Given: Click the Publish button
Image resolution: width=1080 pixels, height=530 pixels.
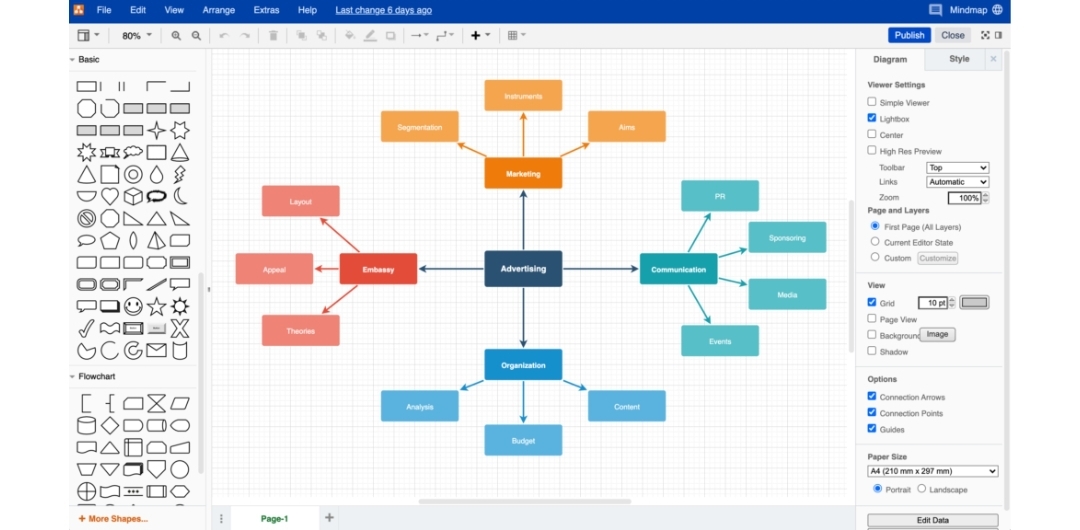Looking at the screenshot, I should (x=909, y=35).
